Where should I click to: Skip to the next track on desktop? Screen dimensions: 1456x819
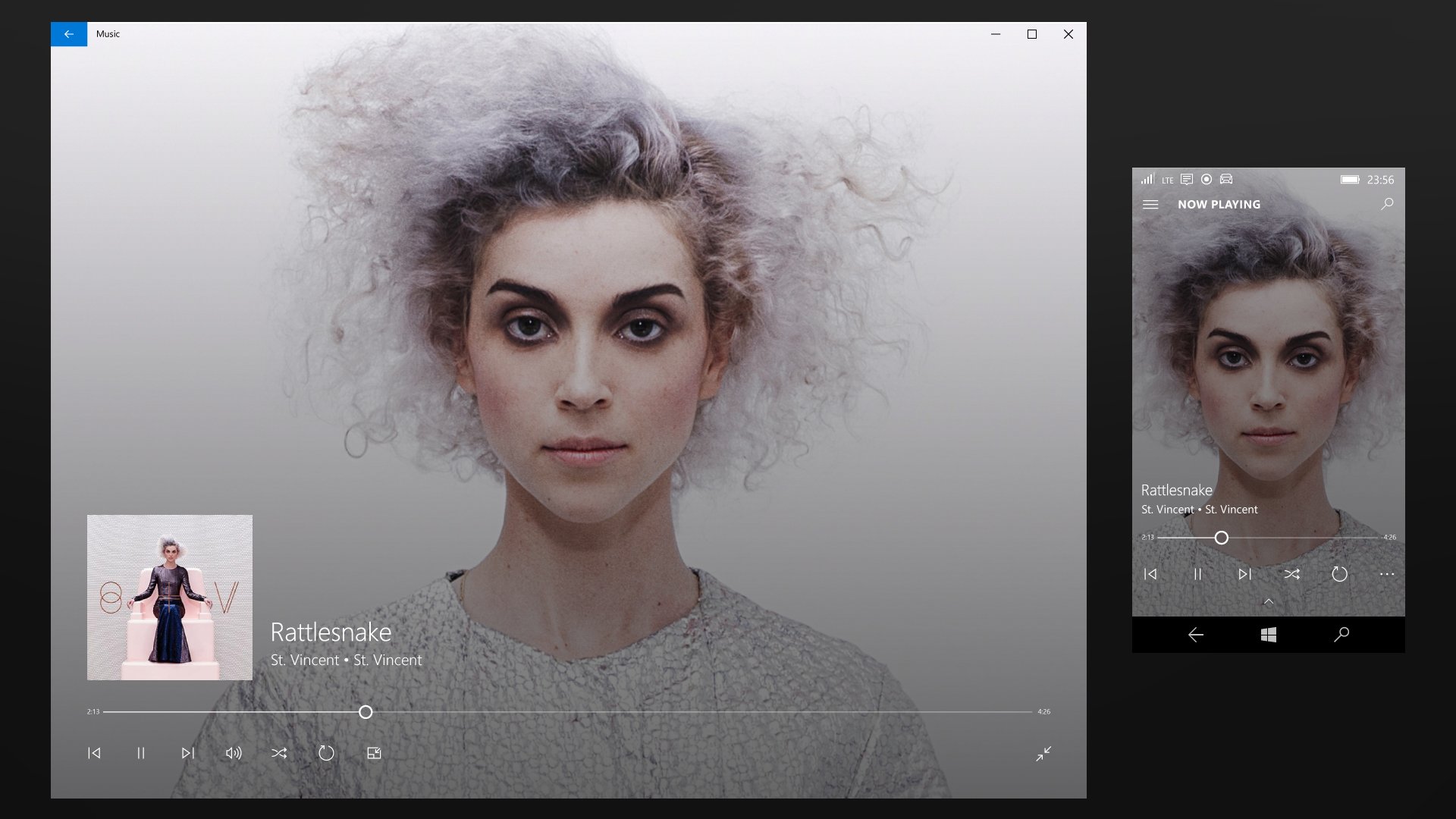[x=188, y=753]
